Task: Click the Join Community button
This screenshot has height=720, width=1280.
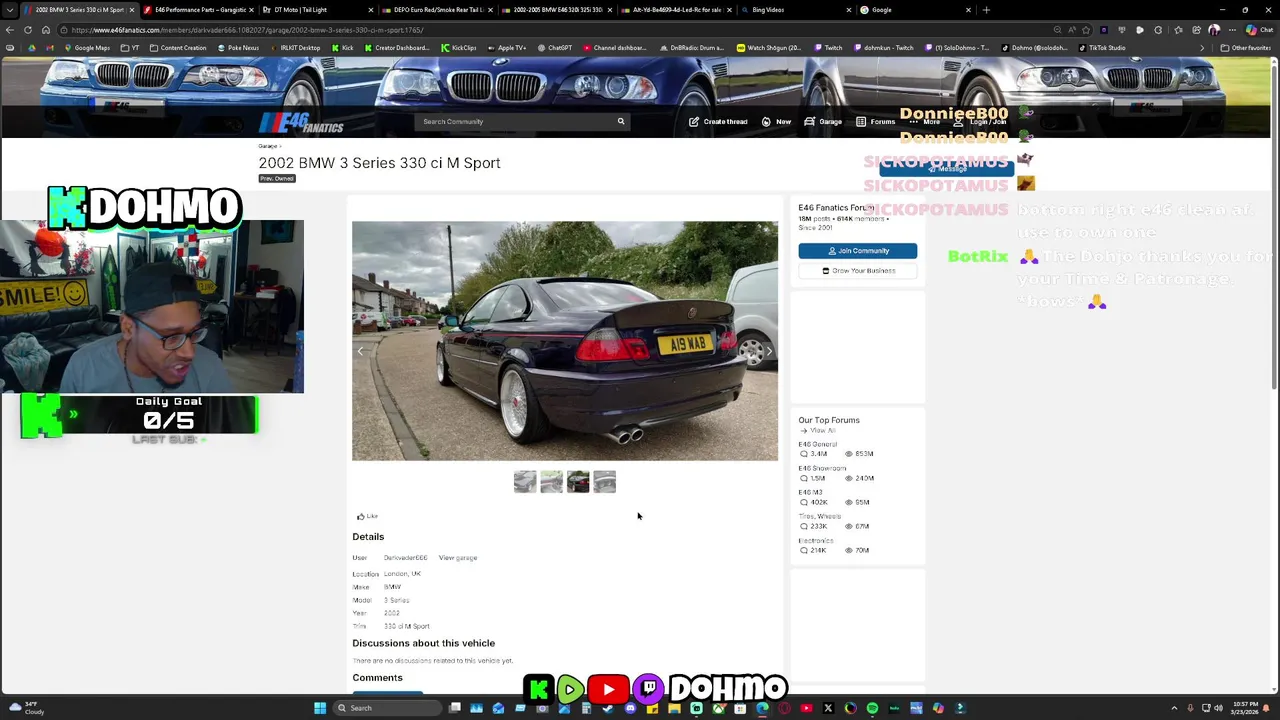Action: (857, 251)
